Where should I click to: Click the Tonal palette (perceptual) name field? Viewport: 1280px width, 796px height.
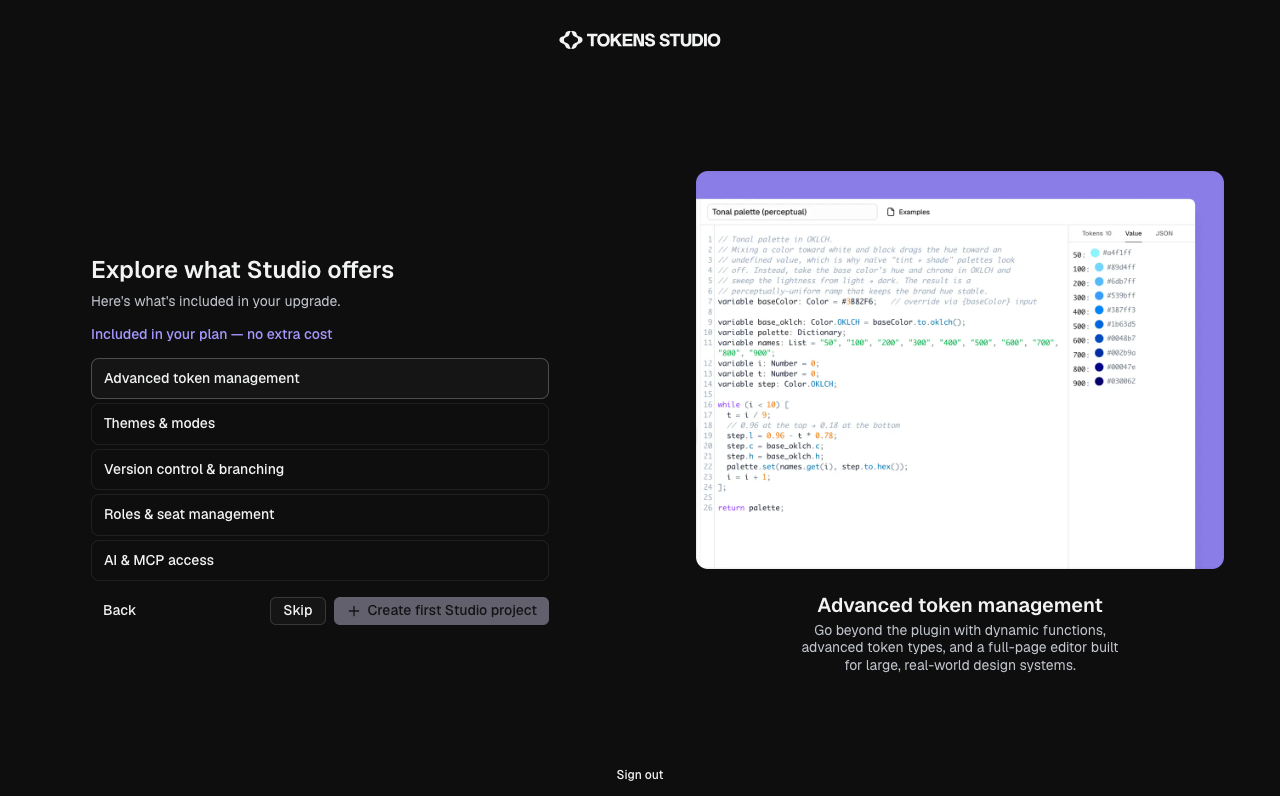tap(792, 212)
